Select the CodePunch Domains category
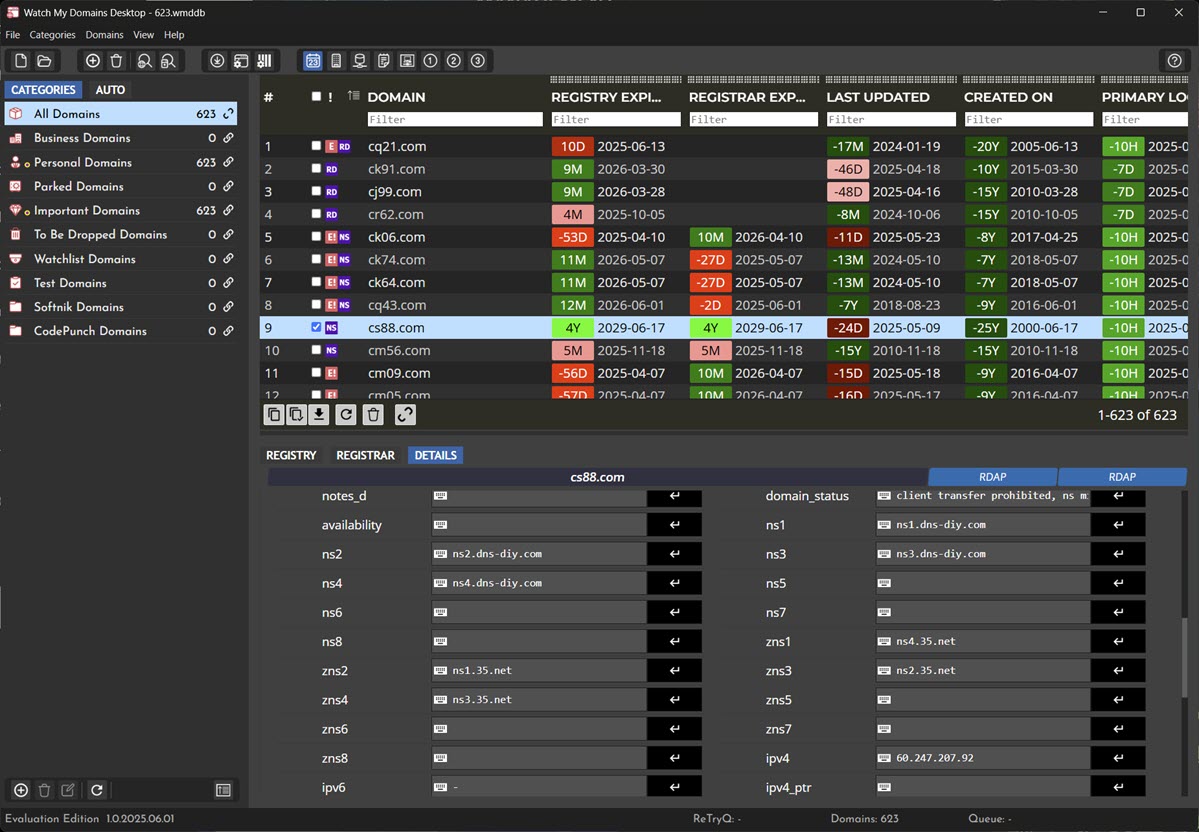 click(x=121, y=330)
